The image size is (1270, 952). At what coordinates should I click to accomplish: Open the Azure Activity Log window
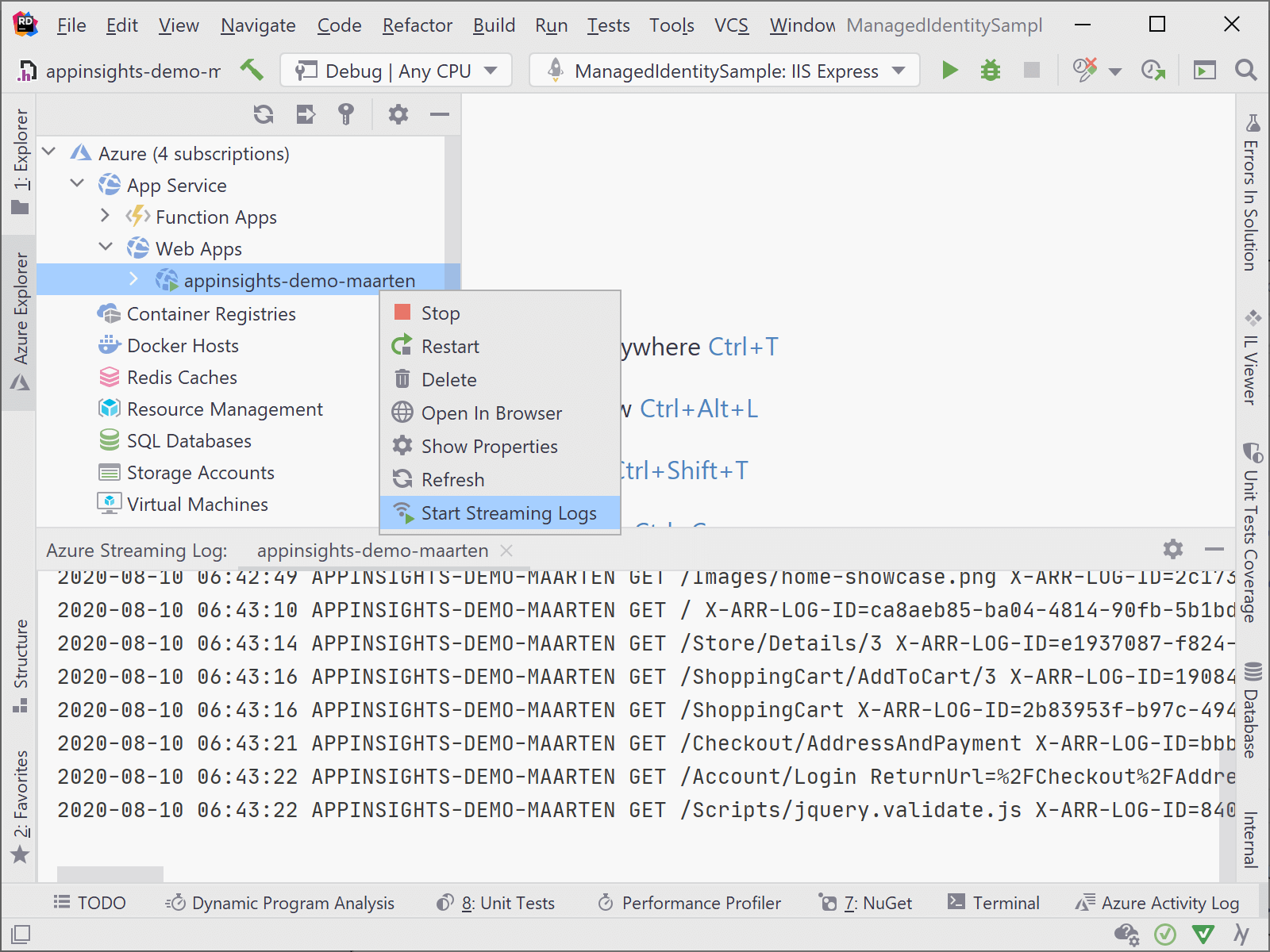click(x=1156, y=903)
